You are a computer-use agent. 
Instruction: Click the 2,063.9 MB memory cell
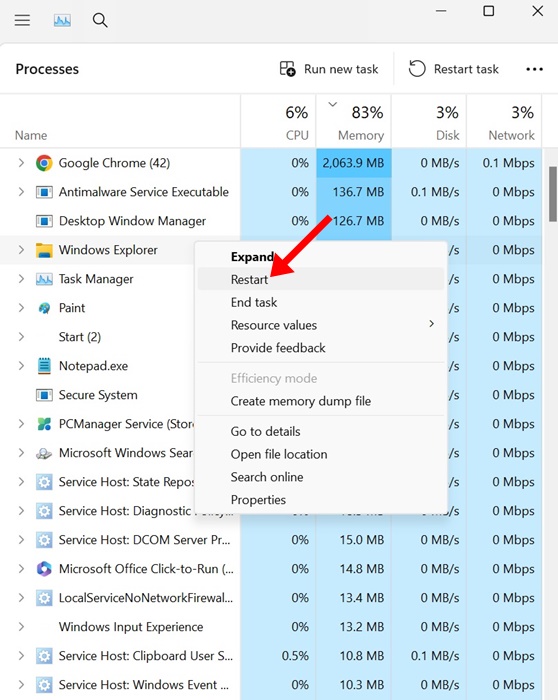click(354, 163)
